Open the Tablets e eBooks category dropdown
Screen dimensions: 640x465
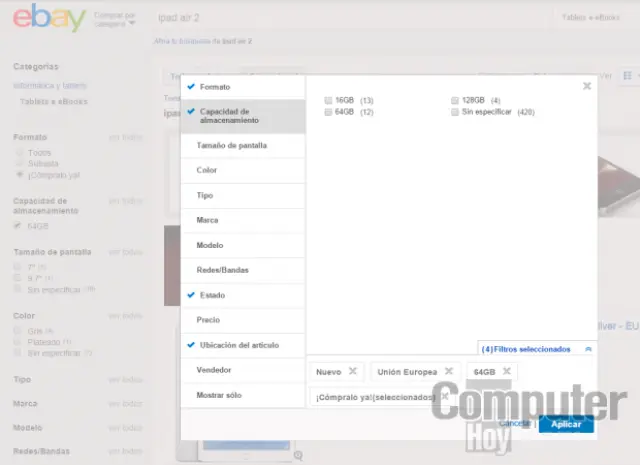click(590, 18)
